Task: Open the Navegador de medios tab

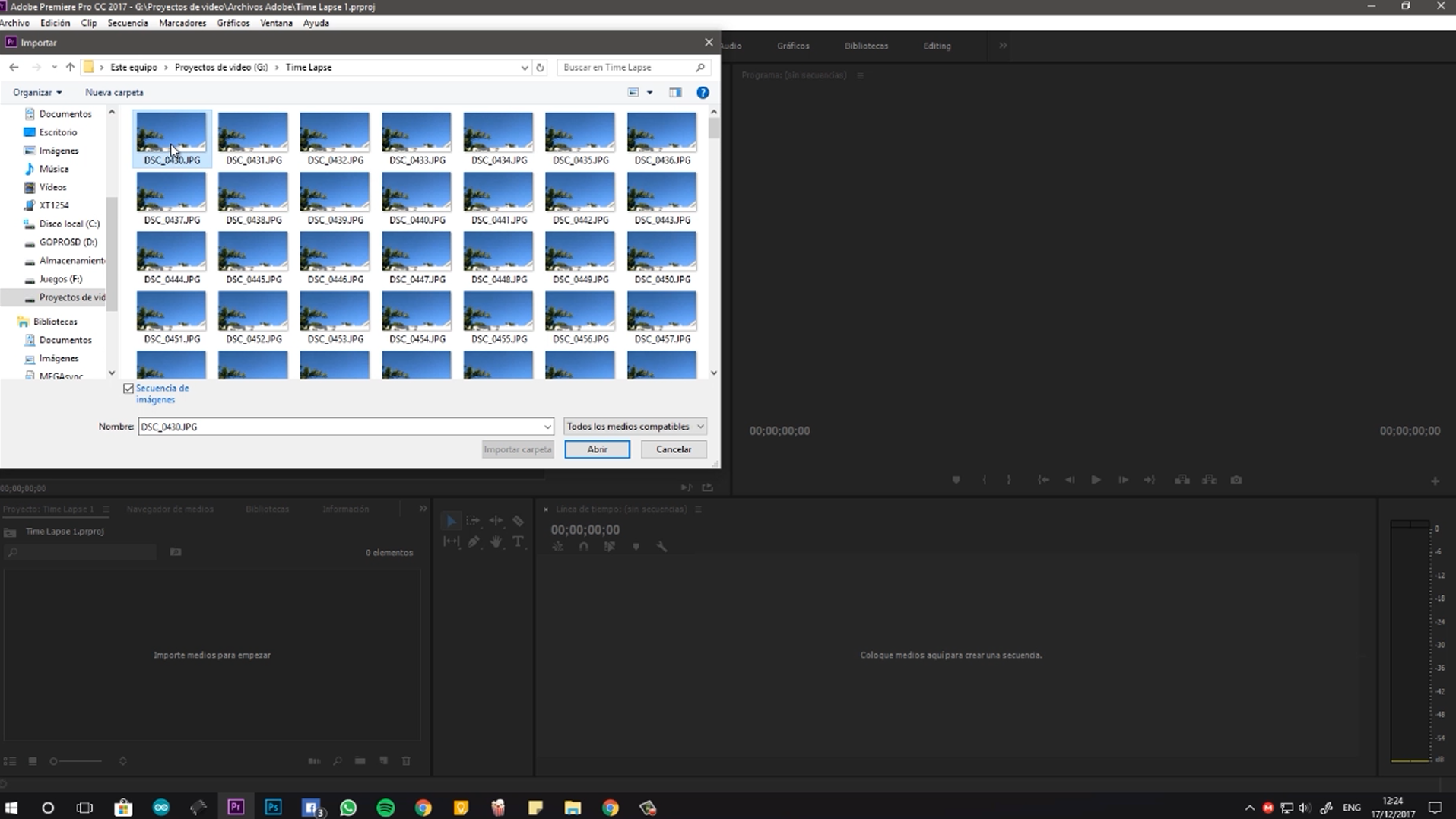Action: click(x=170, y=509)
